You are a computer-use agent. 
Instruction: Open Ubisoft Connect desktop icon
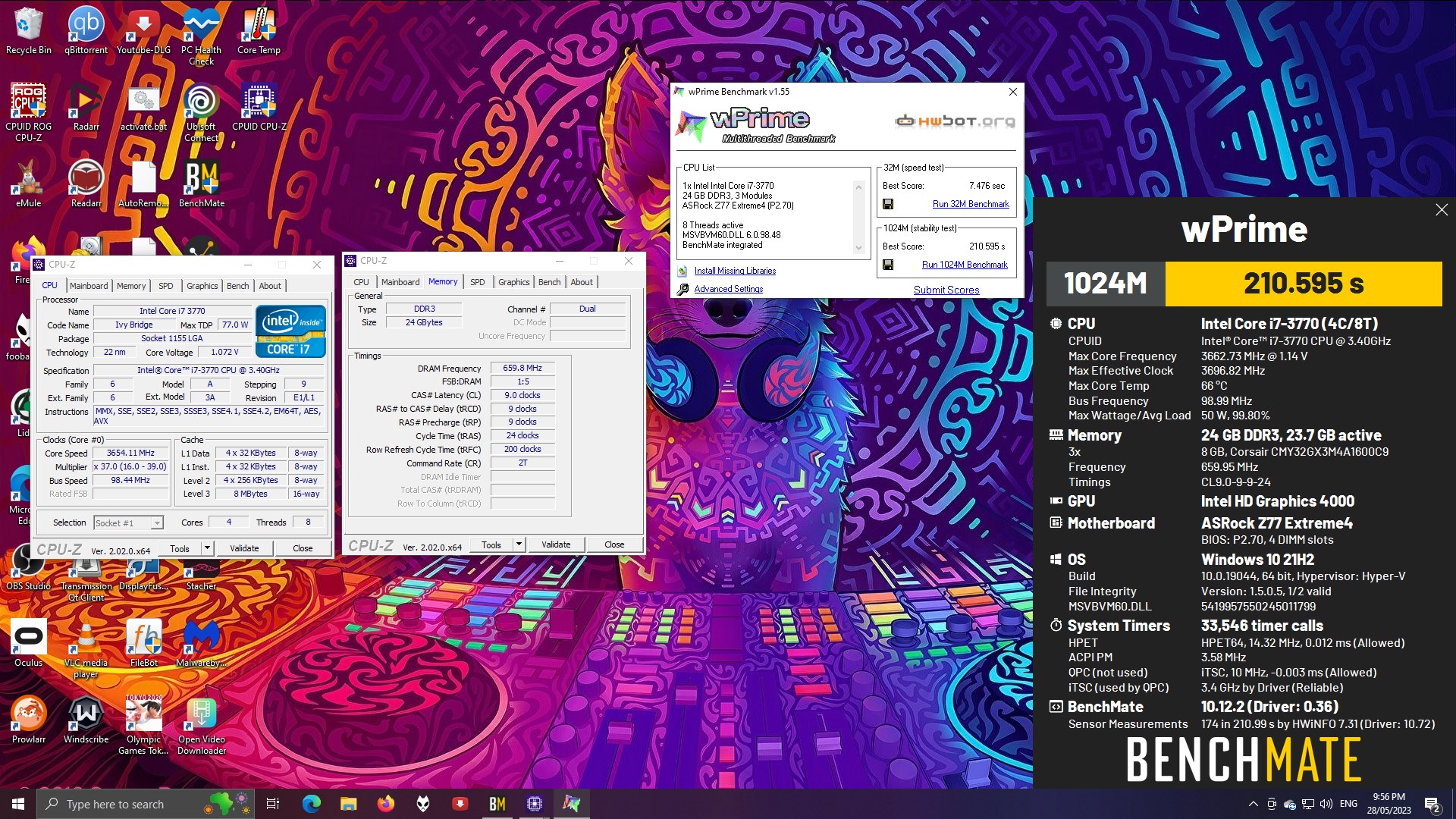click(201, 111)
